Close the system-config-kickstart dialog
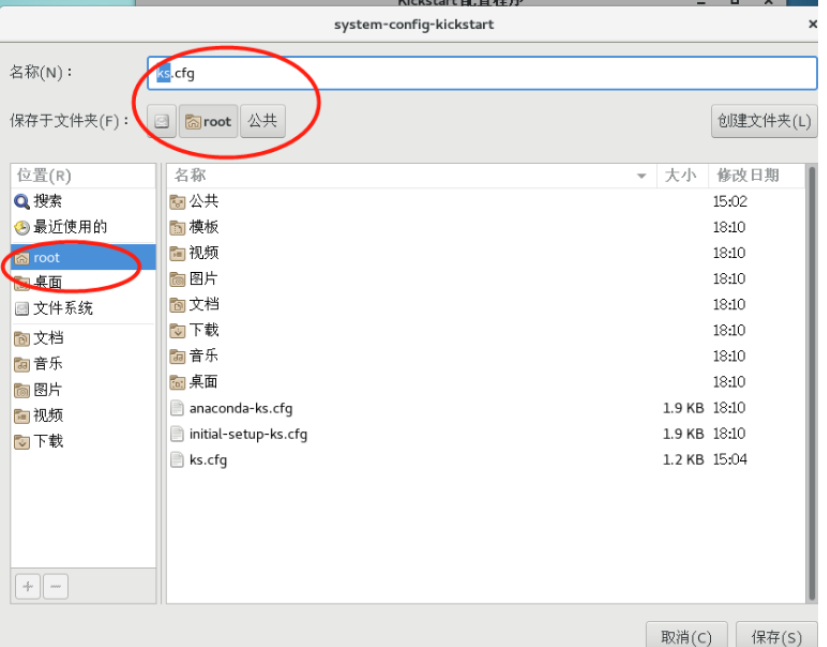Viewport: 827px width, 647px height. [x=813, y=24]
